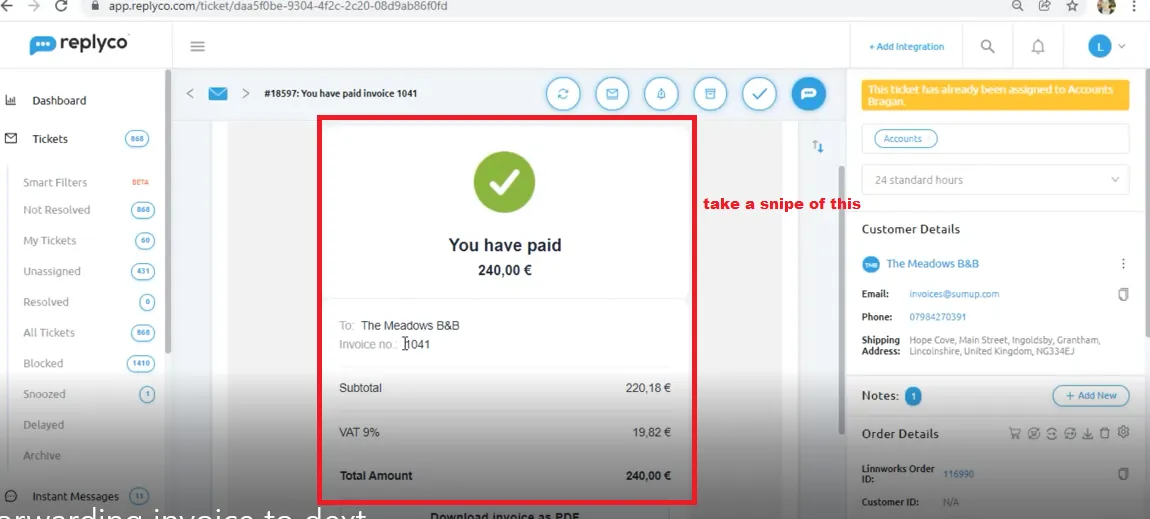Expand the 24 standard hours dropdown
The height and width of the screenshot is (519, 1150).
(x=995, y=180)
